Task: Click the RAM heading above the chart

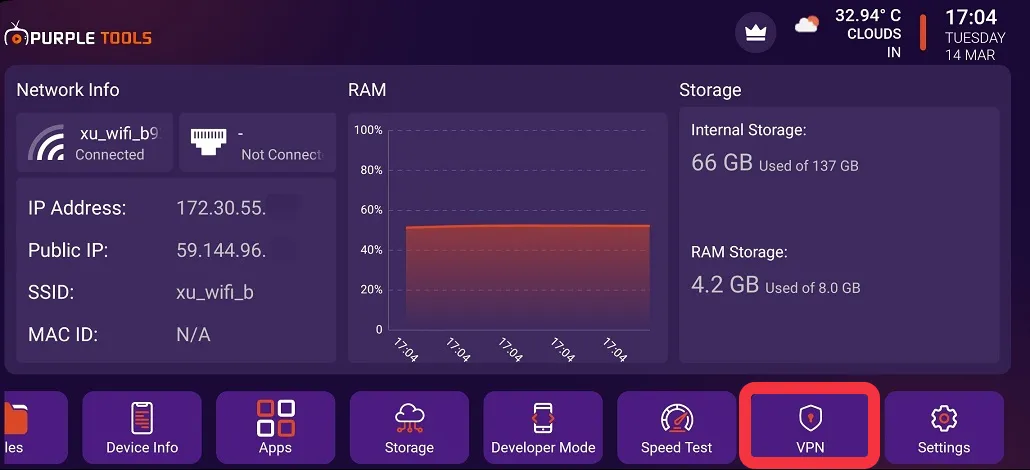Action: [367, 90]
